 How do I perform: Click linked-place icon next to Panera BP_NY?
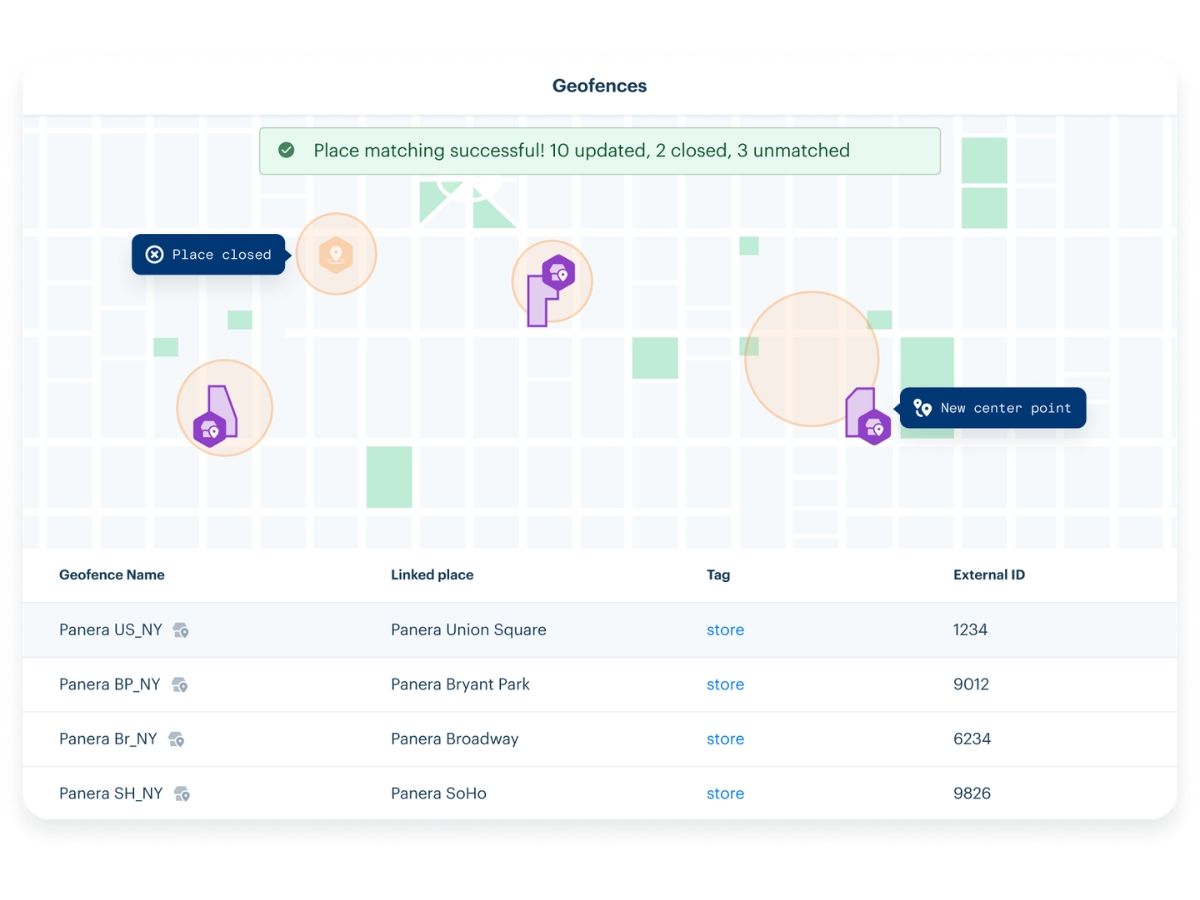pos(179,685)
